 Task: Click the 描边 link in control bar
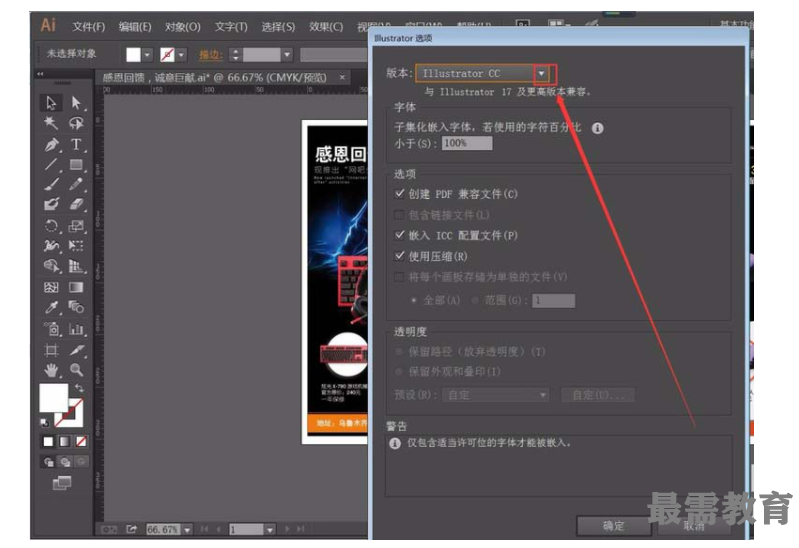click(x=210, y=55)
